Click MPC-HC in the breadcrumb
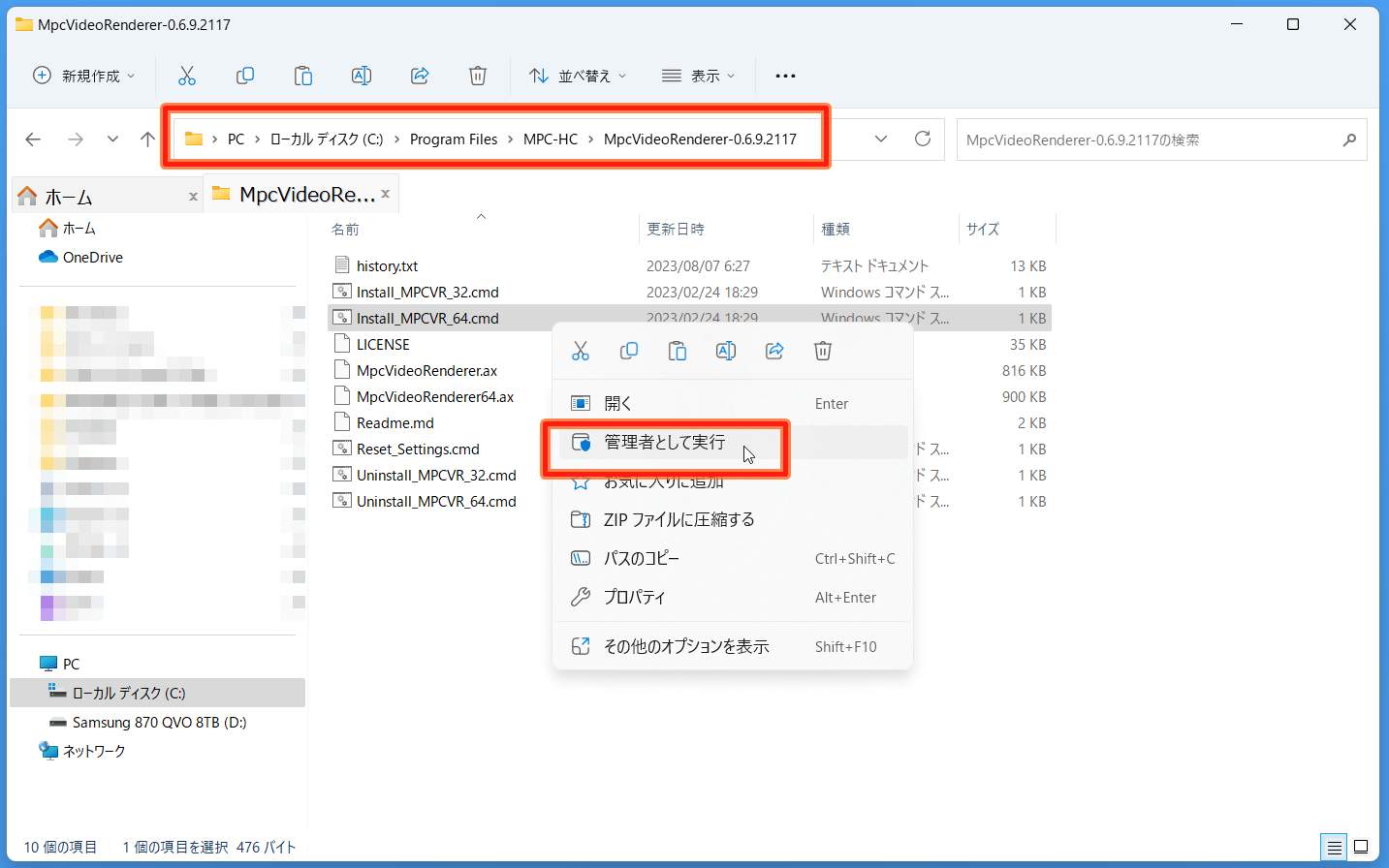Image resolution: width=1389 pixels, height=868 pixels. tap(551, 139)
